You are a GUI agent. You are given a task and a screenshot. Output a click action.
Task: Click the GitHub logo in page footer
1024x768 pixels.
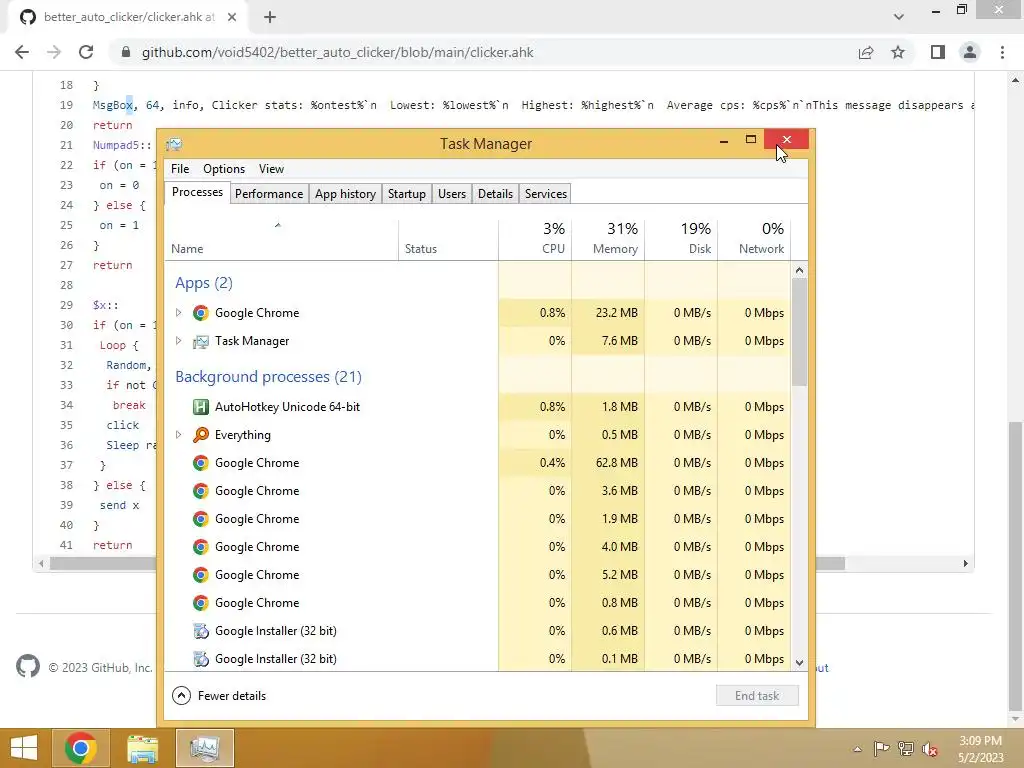click(x=28, y=667)
